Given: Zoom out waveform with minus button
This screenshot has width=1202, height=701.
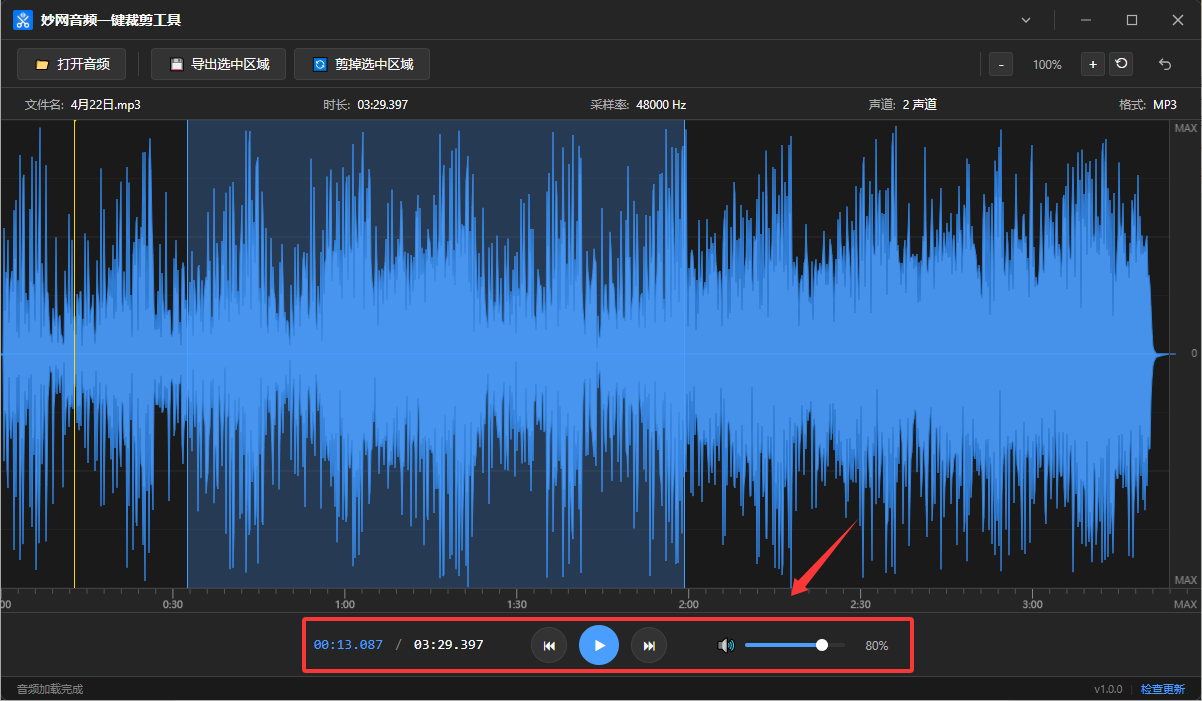Looking at the screenshot, I should [x=1001, y=64].
